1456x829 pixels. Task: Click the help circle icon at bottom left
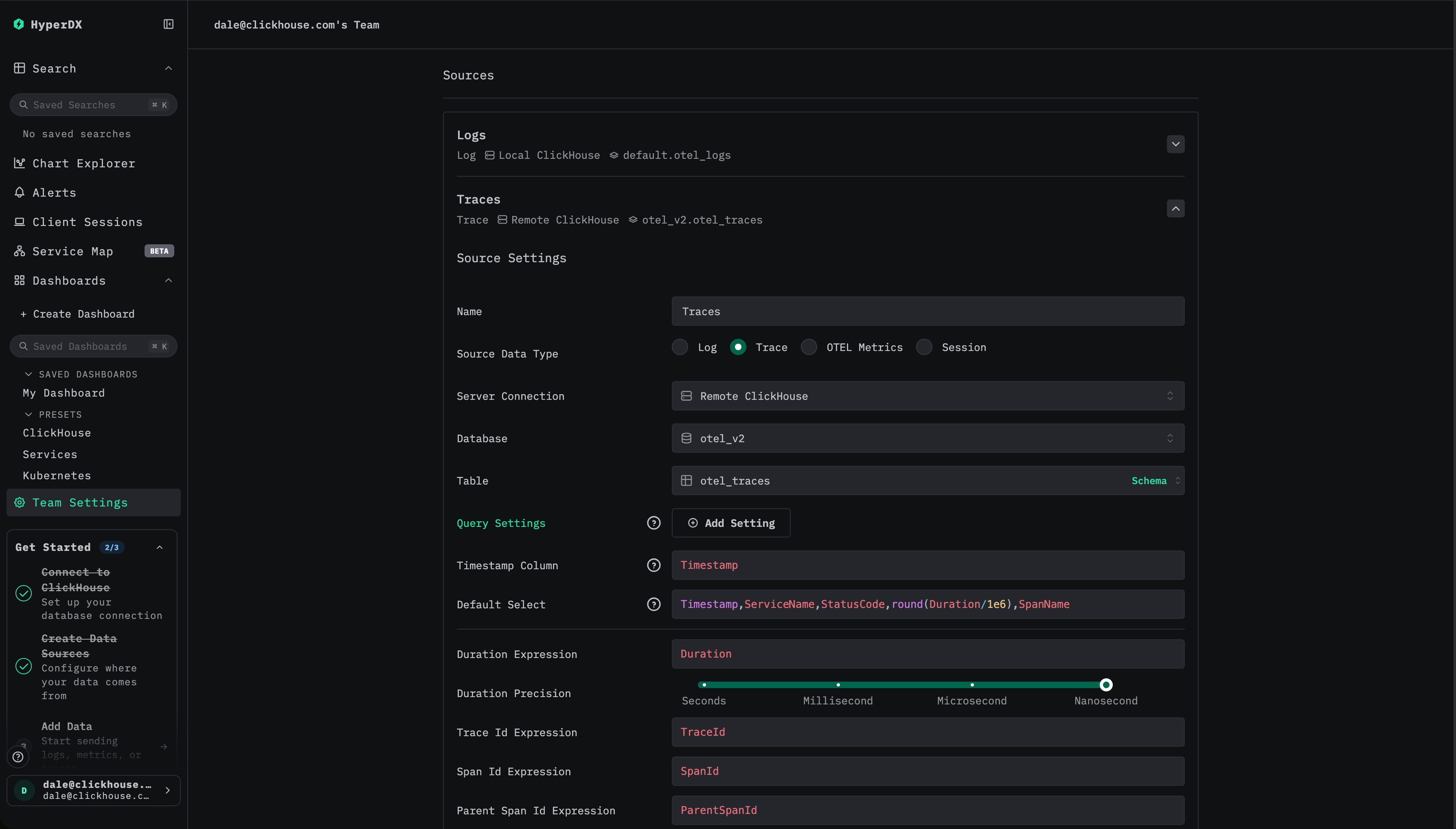[18, 757]
